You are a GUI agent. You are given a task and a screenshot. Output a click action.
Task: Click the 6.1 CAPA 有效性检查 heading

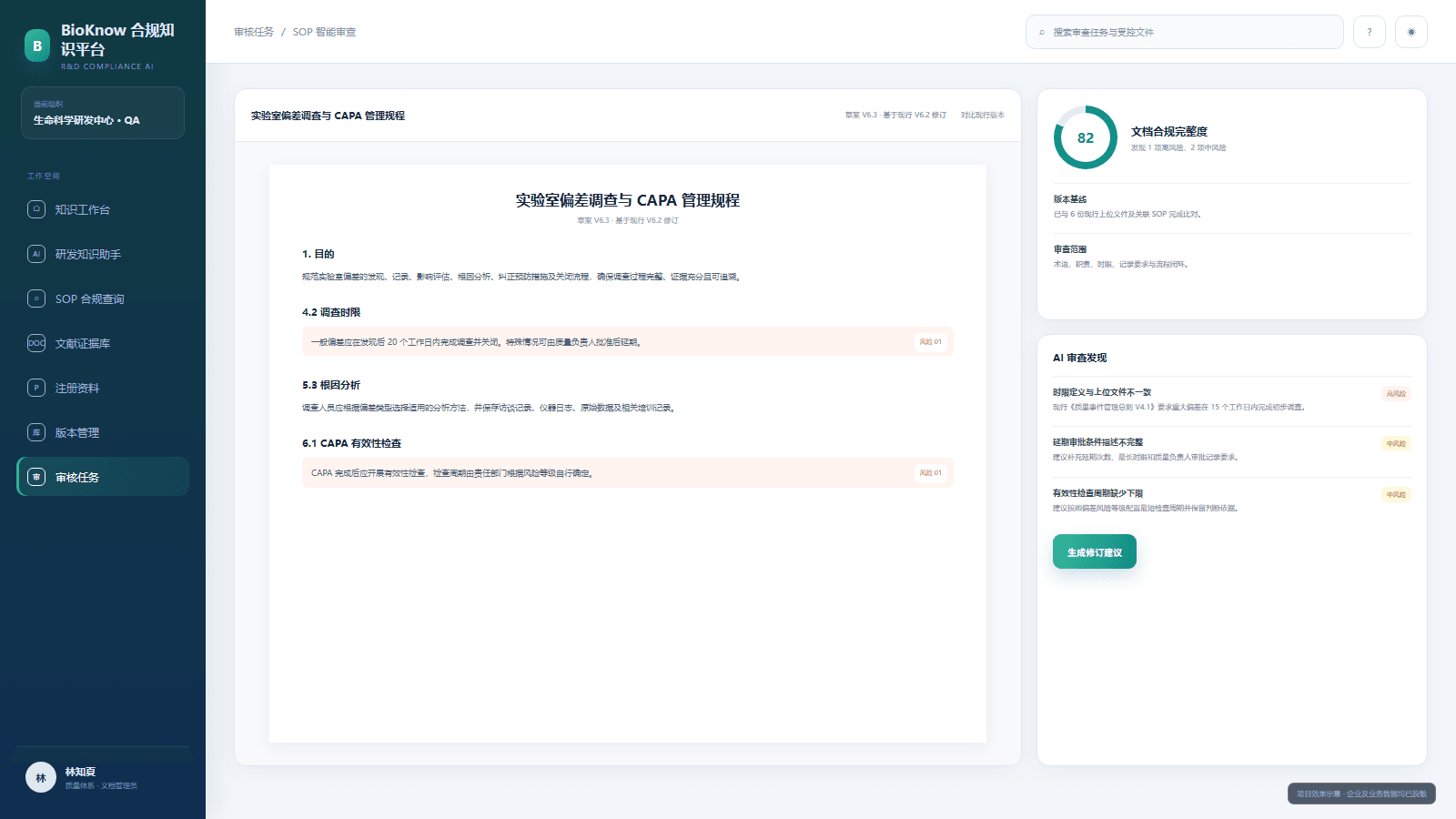(351, 443)
